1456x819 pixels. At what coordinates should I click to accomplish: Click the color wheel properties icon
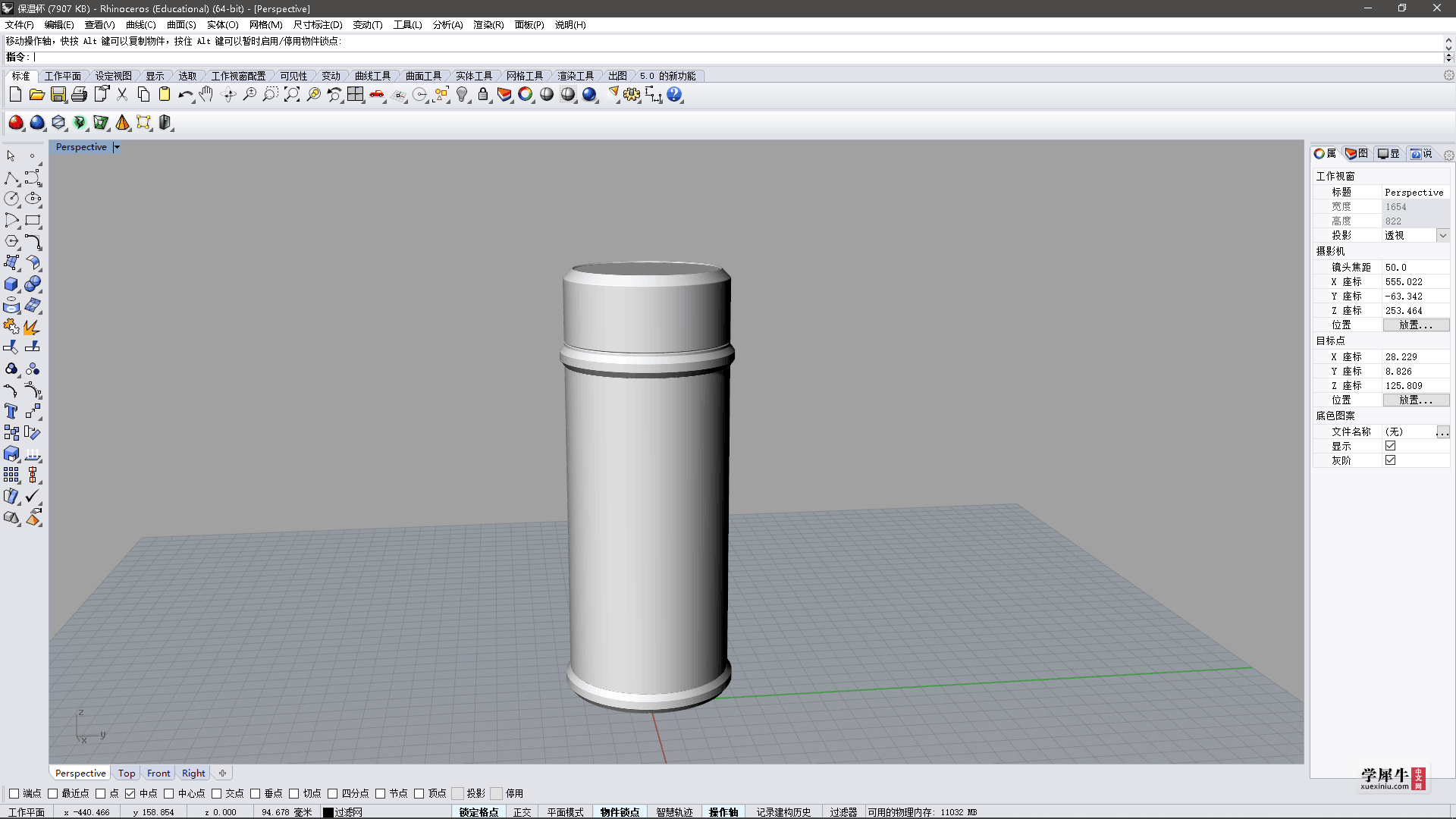(526, 95)
